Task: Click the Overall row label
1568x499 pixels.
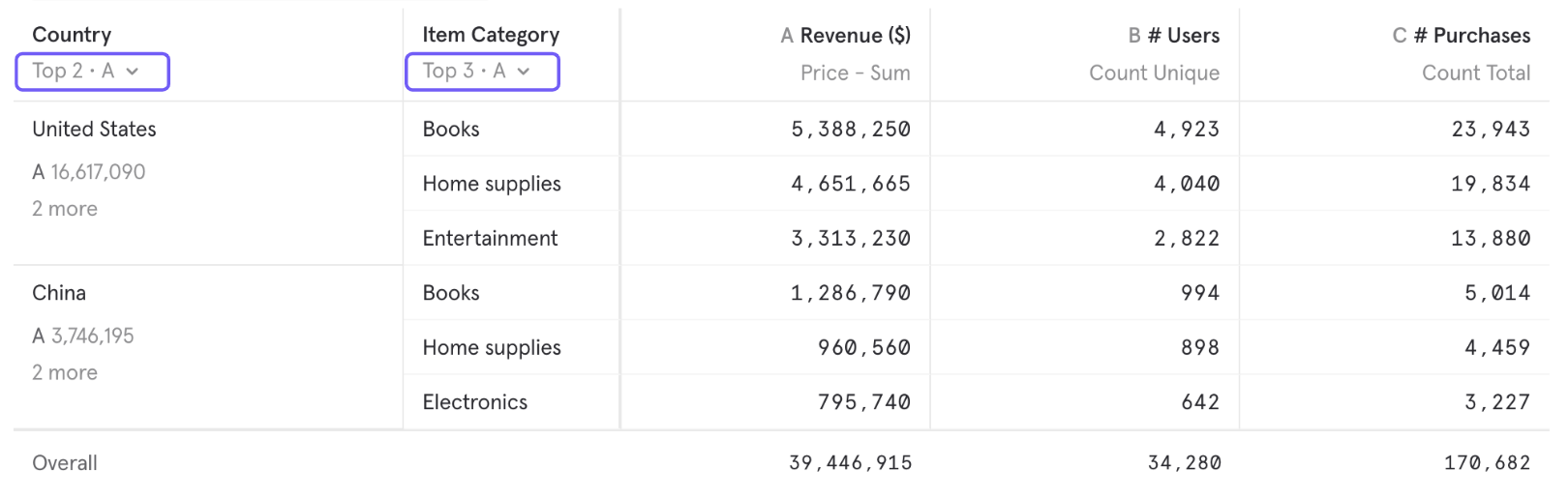Action: pyautogui.click(x=65, y=463)
